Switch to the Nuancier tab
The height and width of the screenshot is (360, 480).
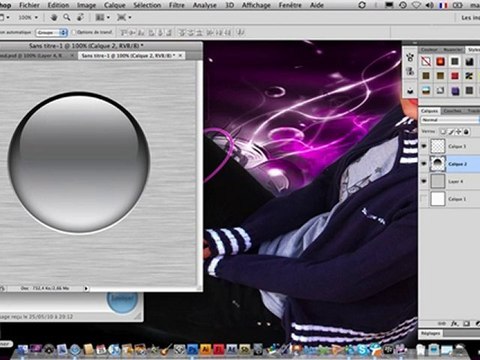[x=453, y=50]
